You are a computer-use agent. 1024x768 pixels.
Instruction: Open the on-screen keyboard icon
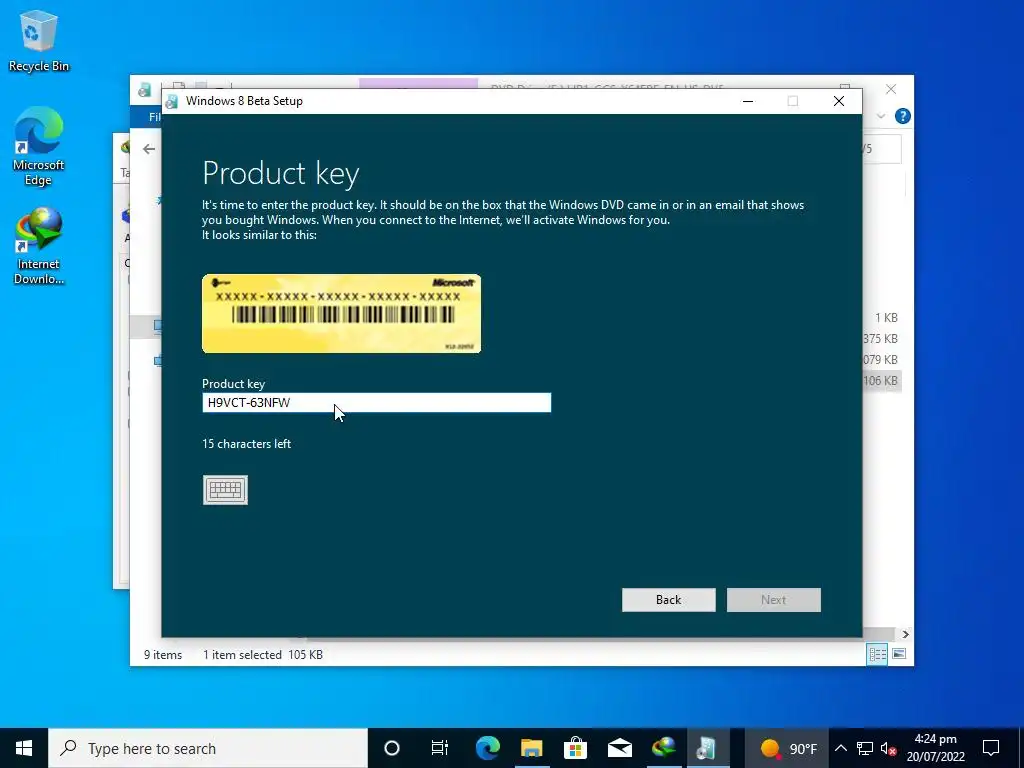225,490
